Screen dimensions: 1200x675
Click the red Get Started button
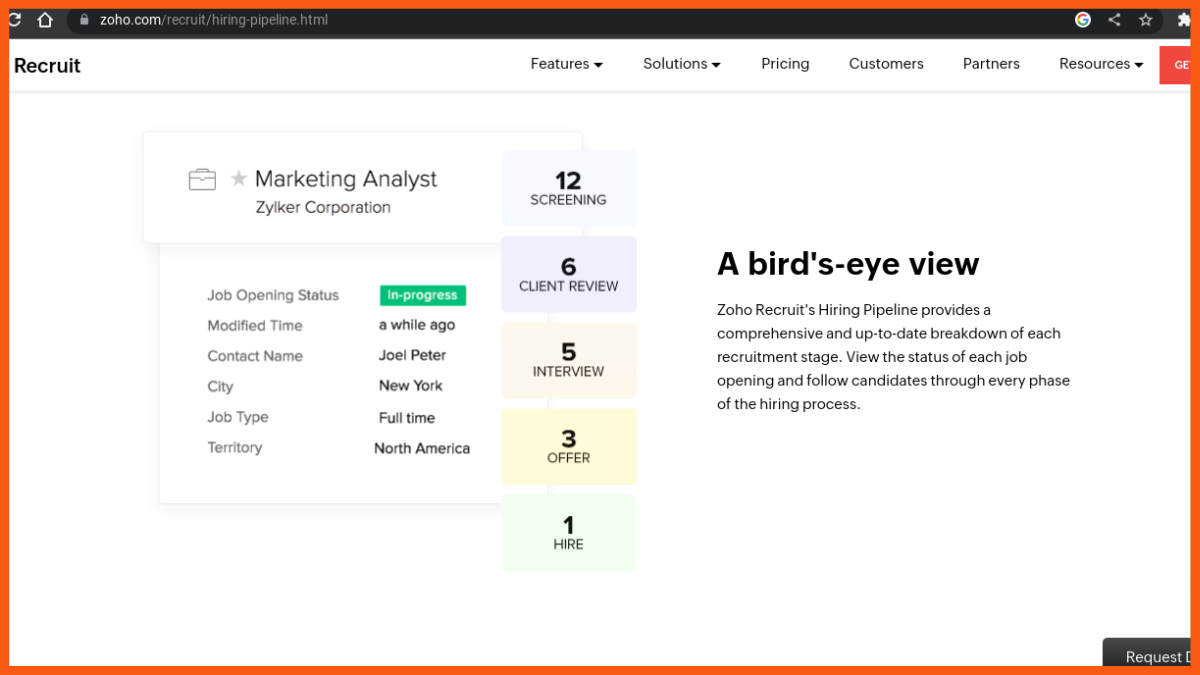tap(1176, 65)
